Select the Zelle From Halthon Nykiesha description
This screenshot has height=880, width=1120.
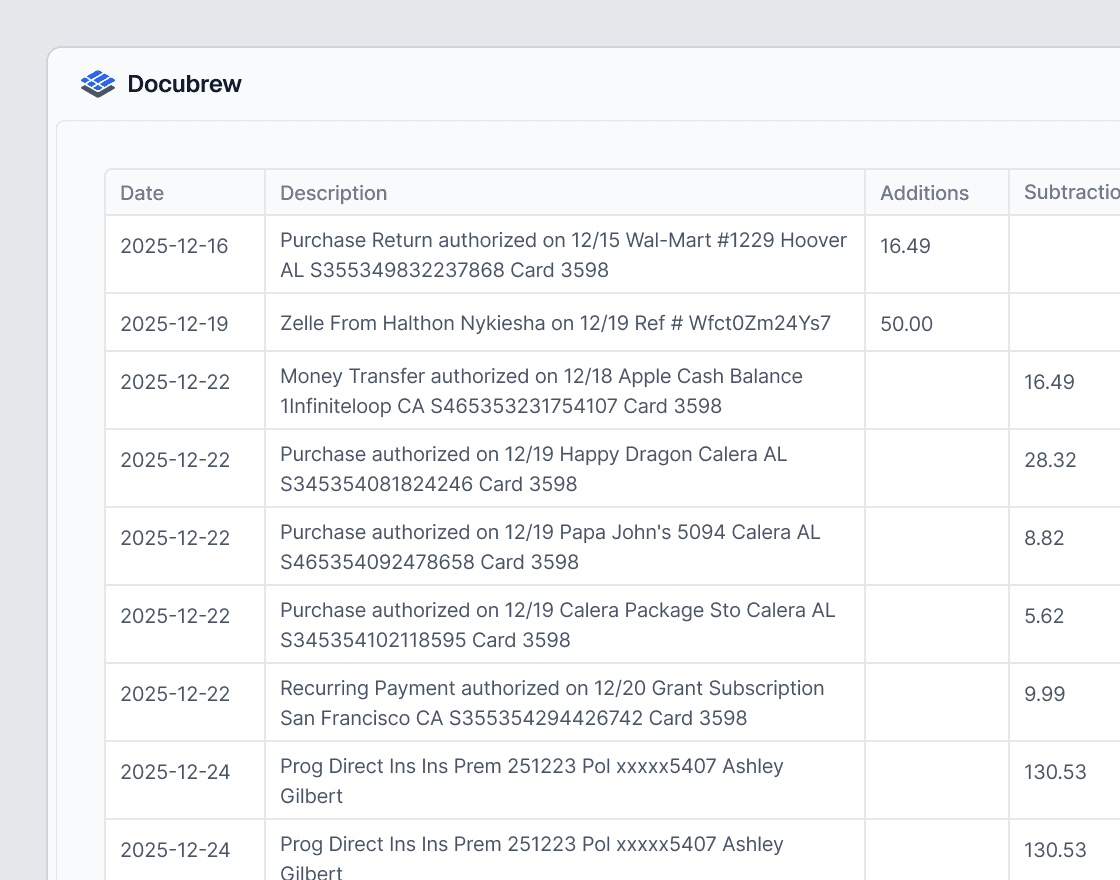(x=555, y=323)
